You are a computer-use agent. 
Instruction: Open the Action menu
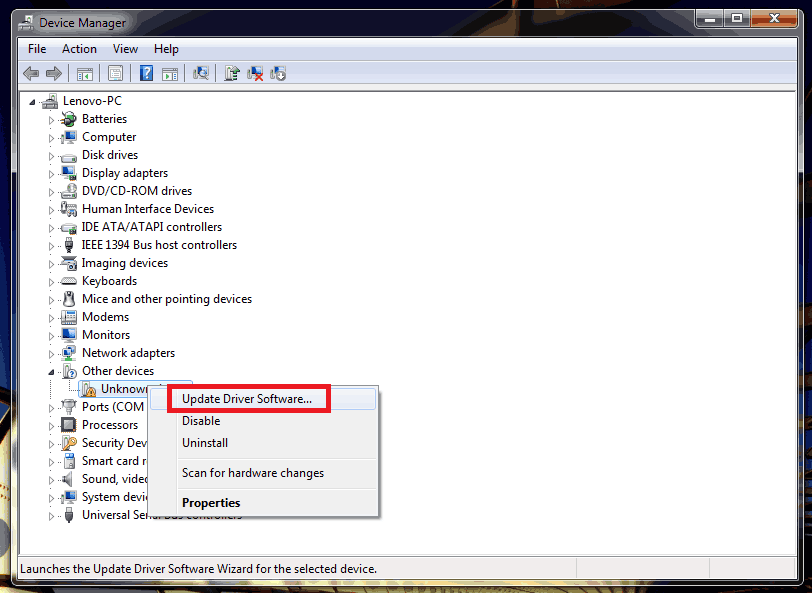tap(79, 48)
